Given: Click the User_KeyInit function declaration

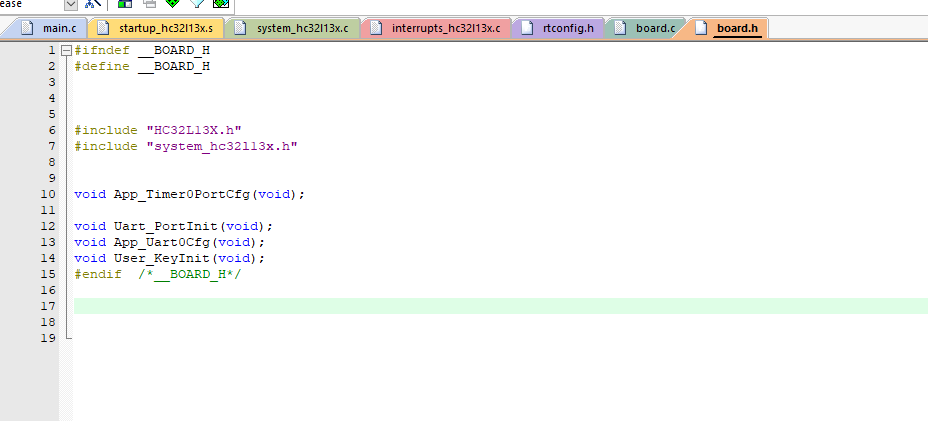Looking at the screenshot, I should (x=170, y=258).
